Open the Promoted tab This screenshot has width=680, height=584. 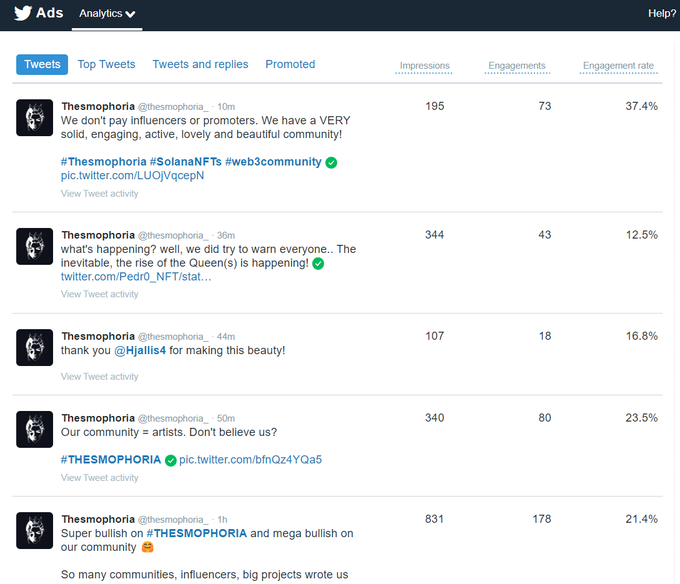[290, 64]
